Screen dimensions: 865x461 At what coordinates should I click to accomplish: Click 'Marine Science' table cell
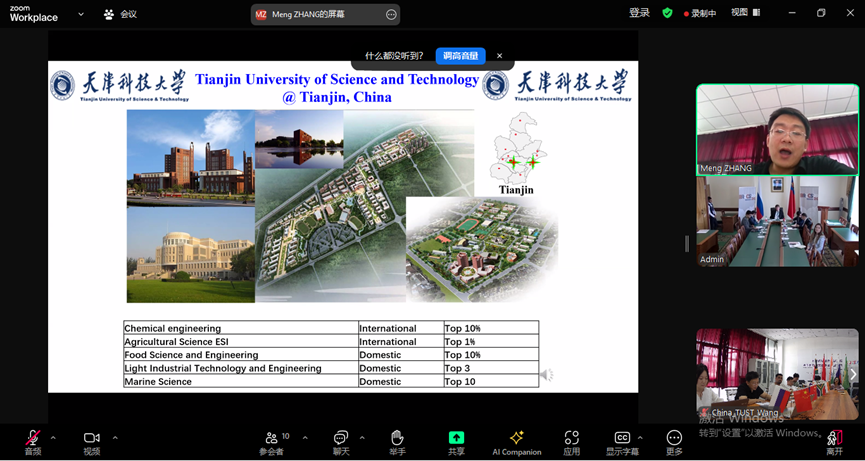click(241, 381)
